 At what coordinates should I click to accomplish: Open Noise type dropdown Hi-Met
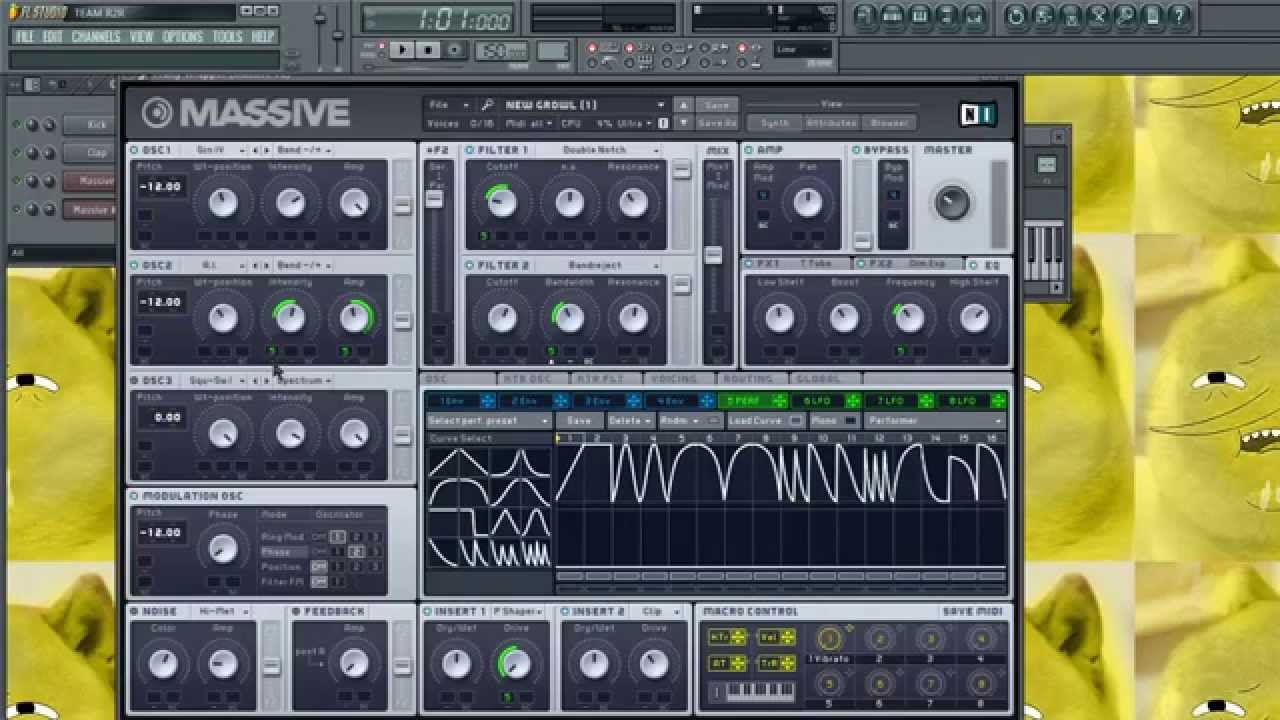click(x=224, y=611)
